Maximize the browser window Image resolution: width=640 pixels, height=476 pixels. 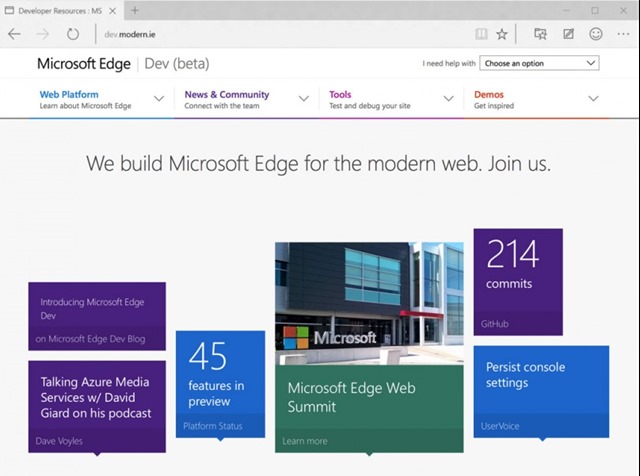(x=595, y=11)
